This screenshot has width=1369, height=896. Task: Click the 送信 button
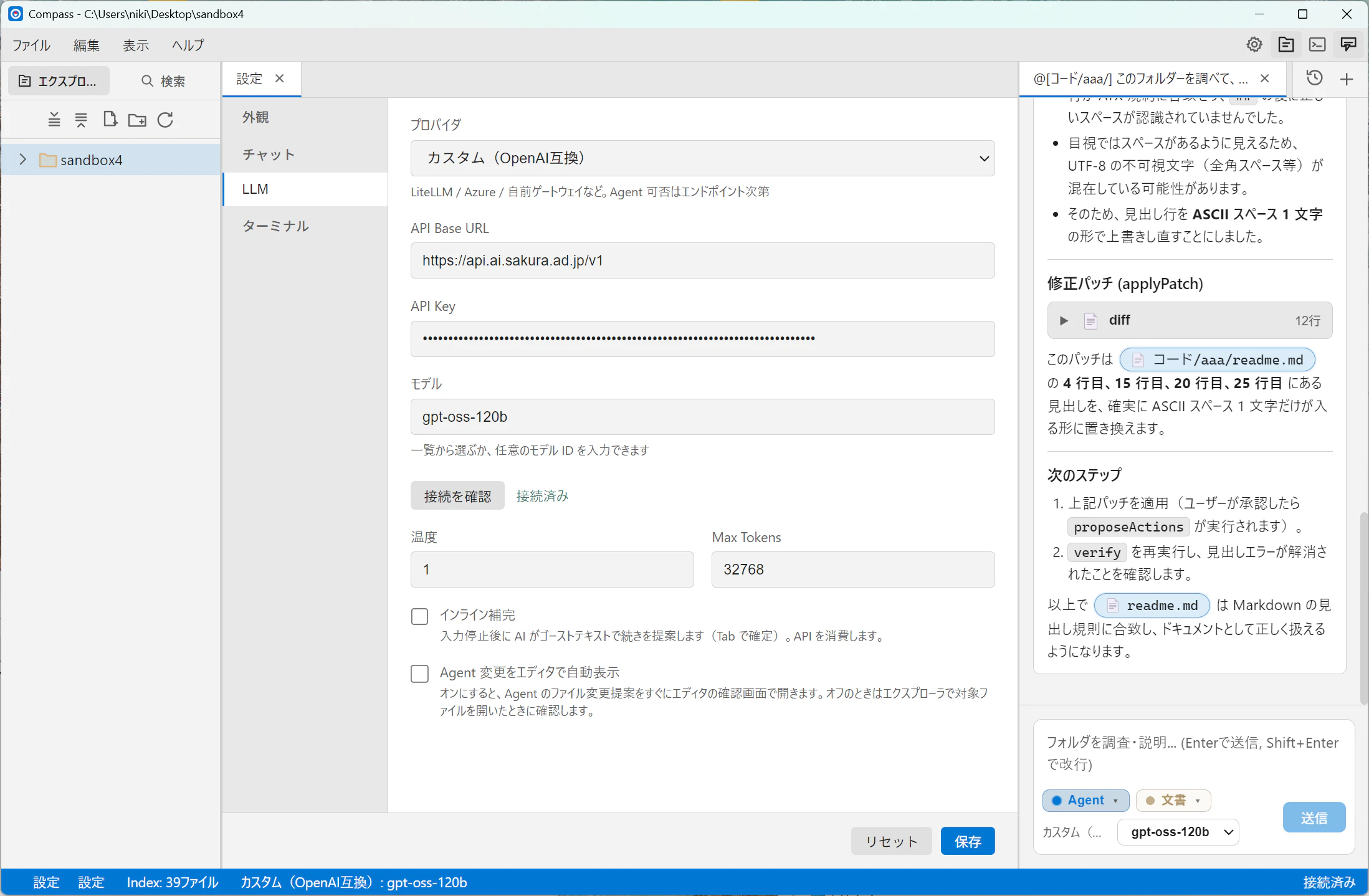1314,817
